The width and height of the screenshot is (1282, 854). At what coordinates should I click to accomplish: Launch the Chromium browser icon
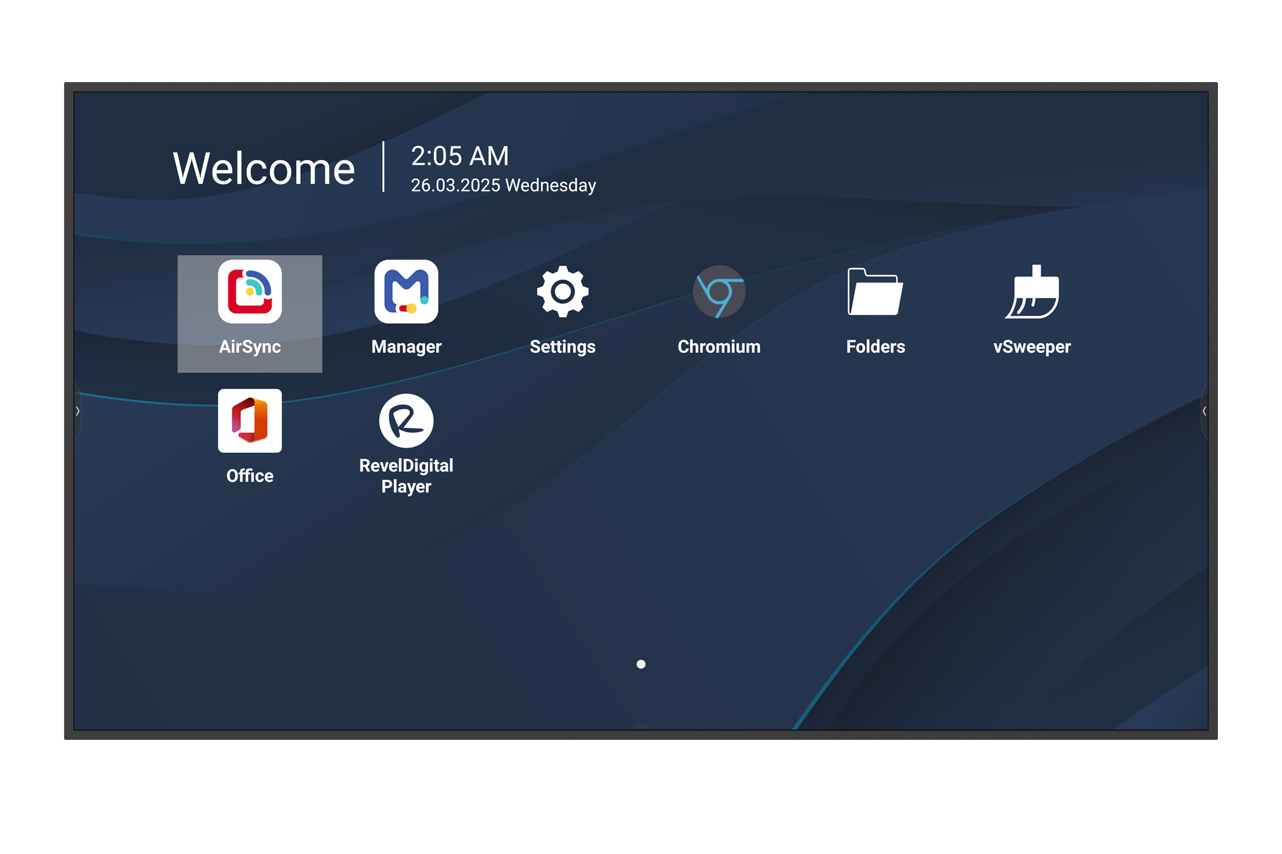718,292
